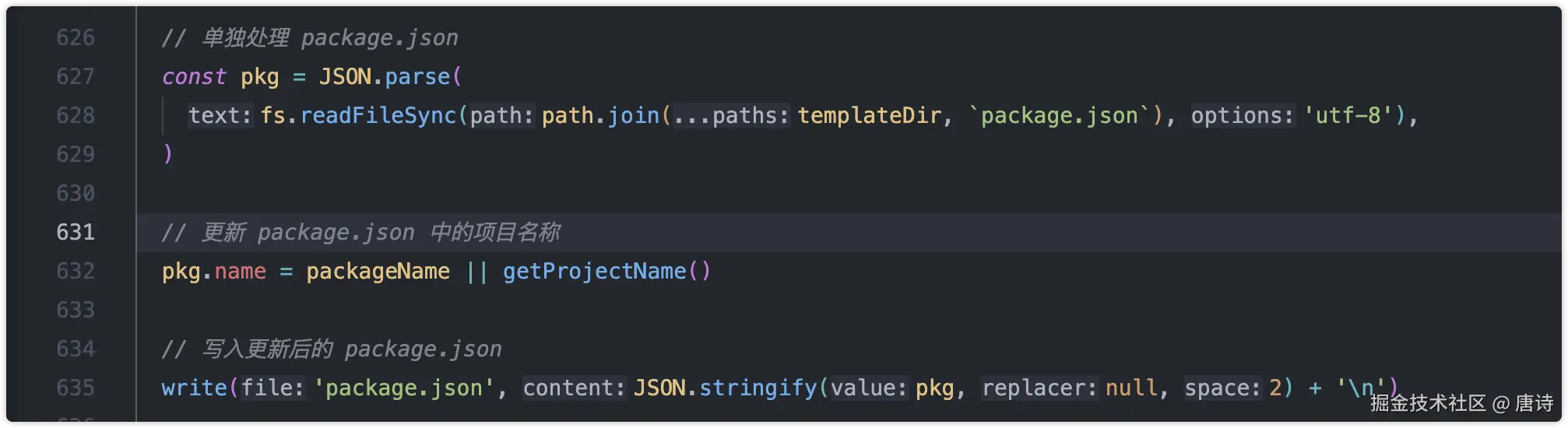Screen dimensions: 1568x428
Task: Click the 'space:' inlay hint
Action: (x=1222, y=388)
